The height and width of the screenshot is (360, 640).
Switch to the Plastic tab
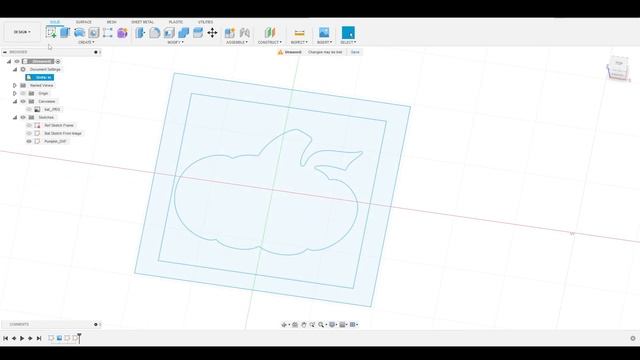[x=176, y=22]
